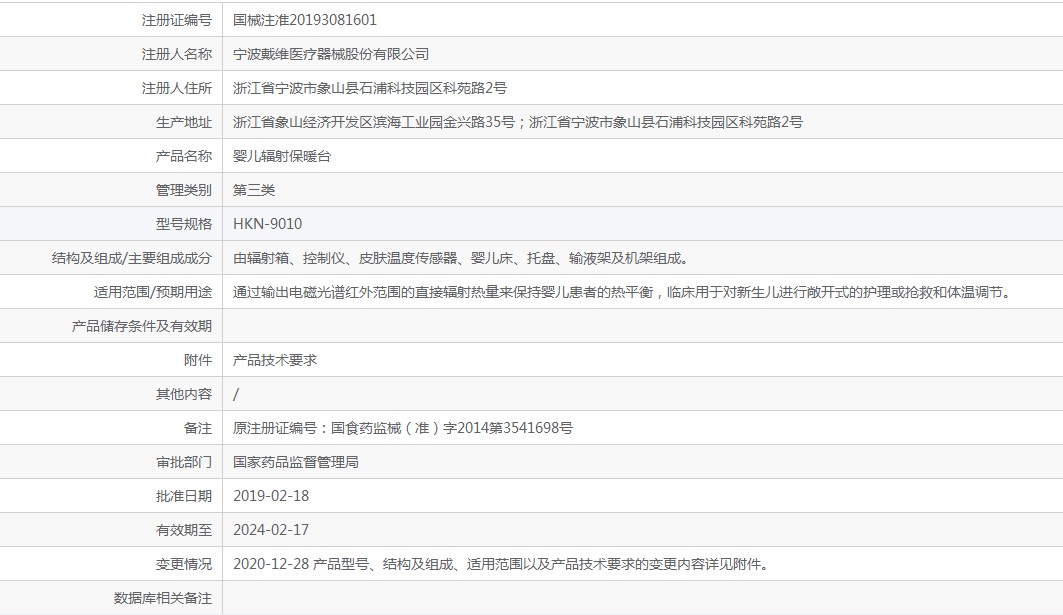Viewport: 1063px width, 615px height.
Task: Click the 审批部门 label
Action: click(184, 462)
